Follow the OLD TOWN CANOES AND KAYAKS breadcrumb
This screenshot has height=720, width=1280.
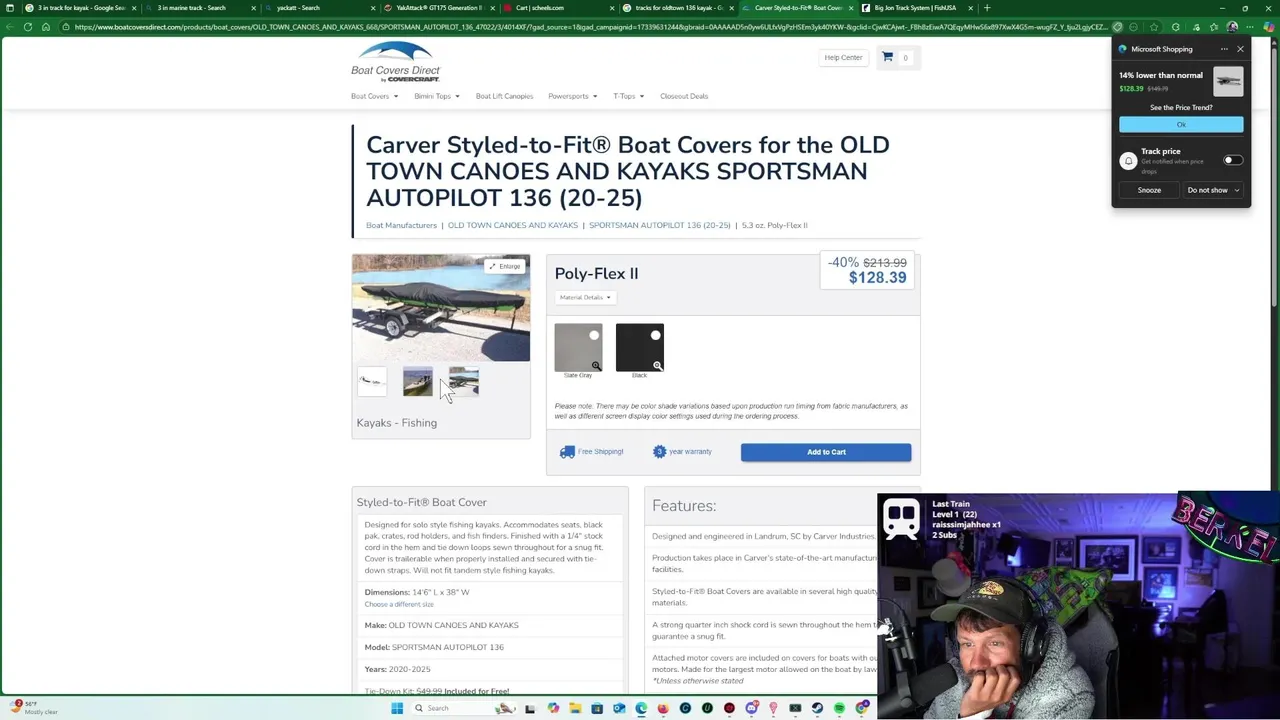click(x=513, y=225)
